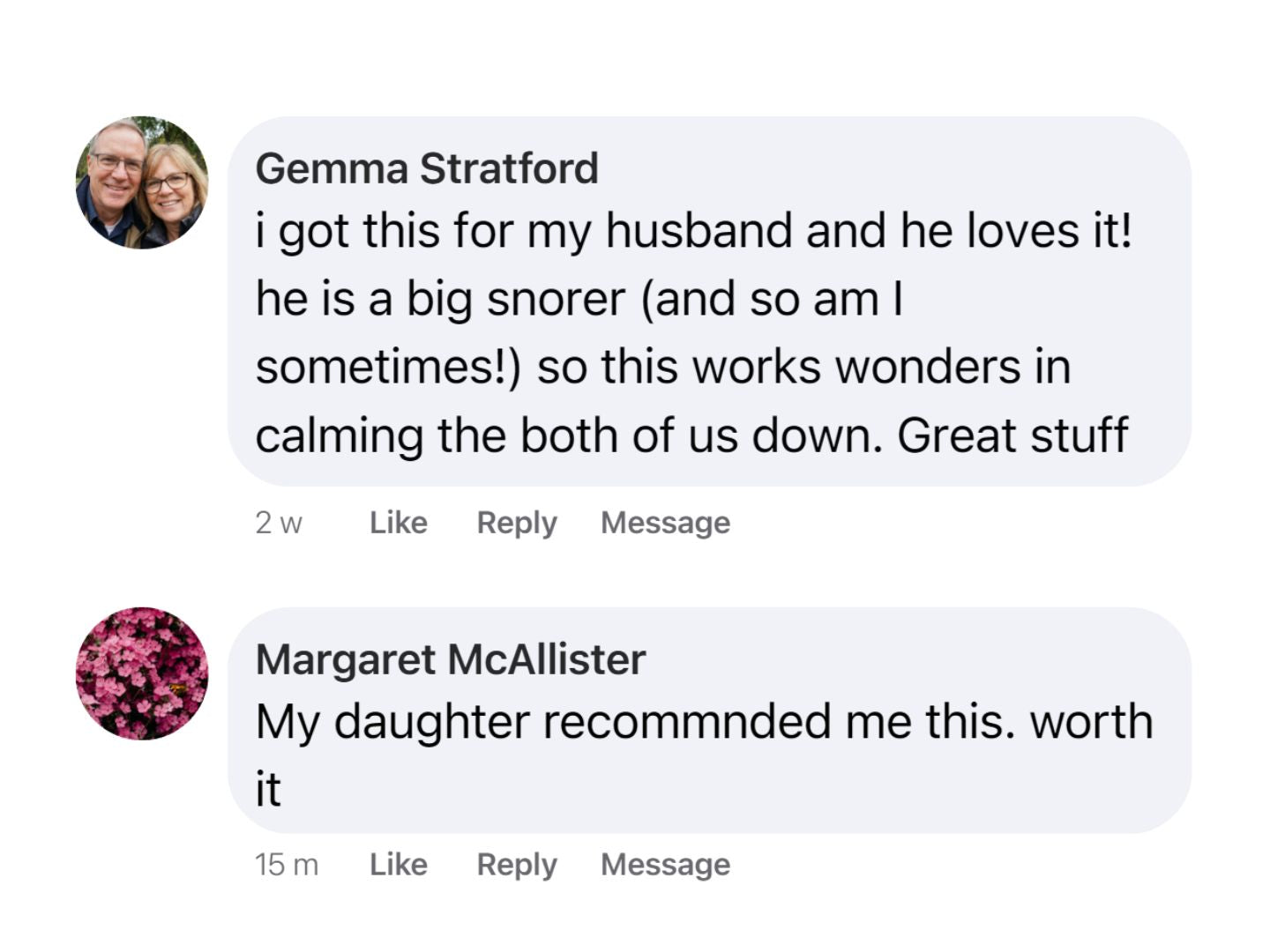Open Margaret McAllister's pink flowers avatar
This screenshot has width=1270, height=952.
point(142,673)
